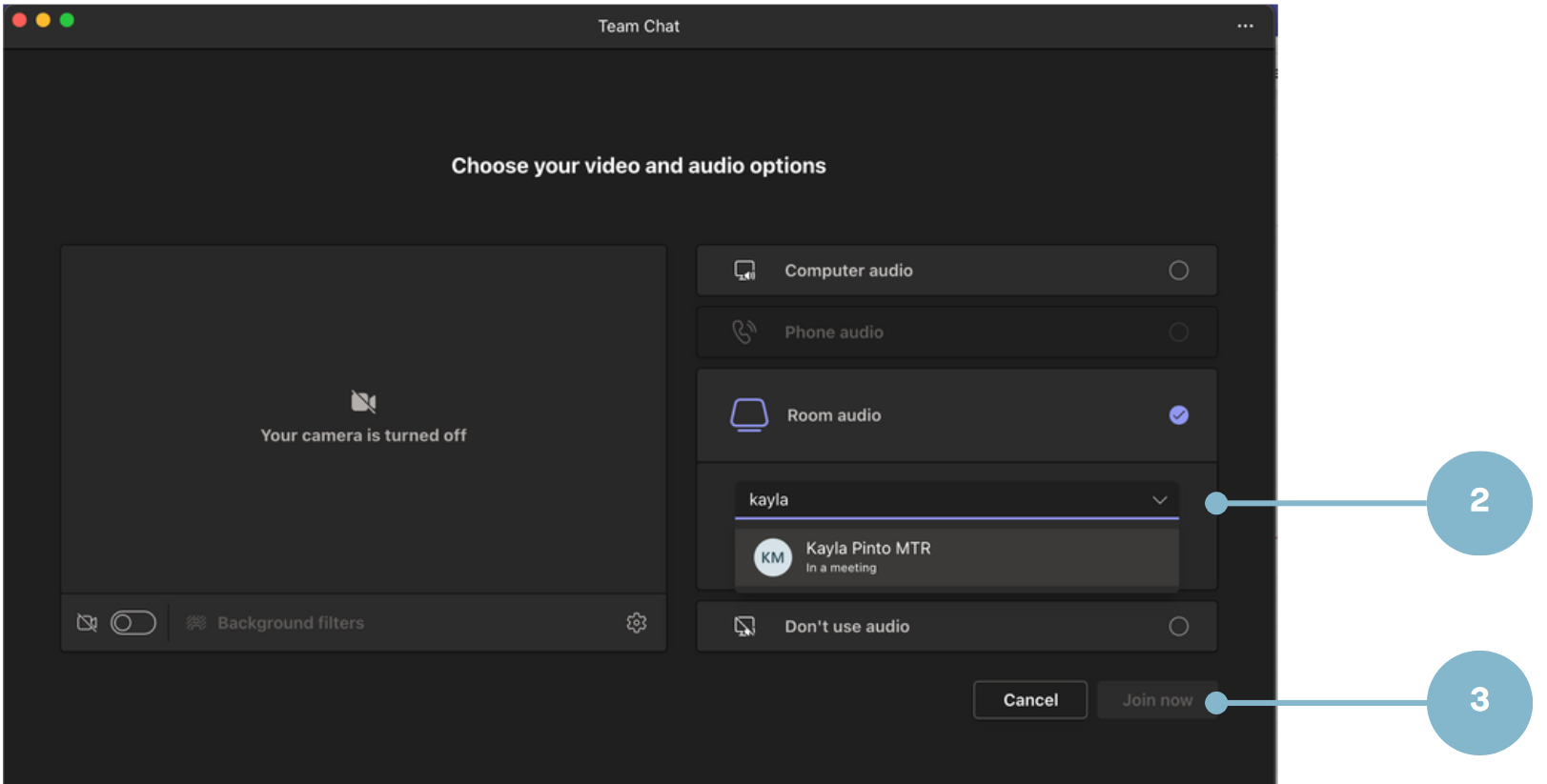
Task: Click the camera off icon beside toggle
Action: [x=87, y=623]
